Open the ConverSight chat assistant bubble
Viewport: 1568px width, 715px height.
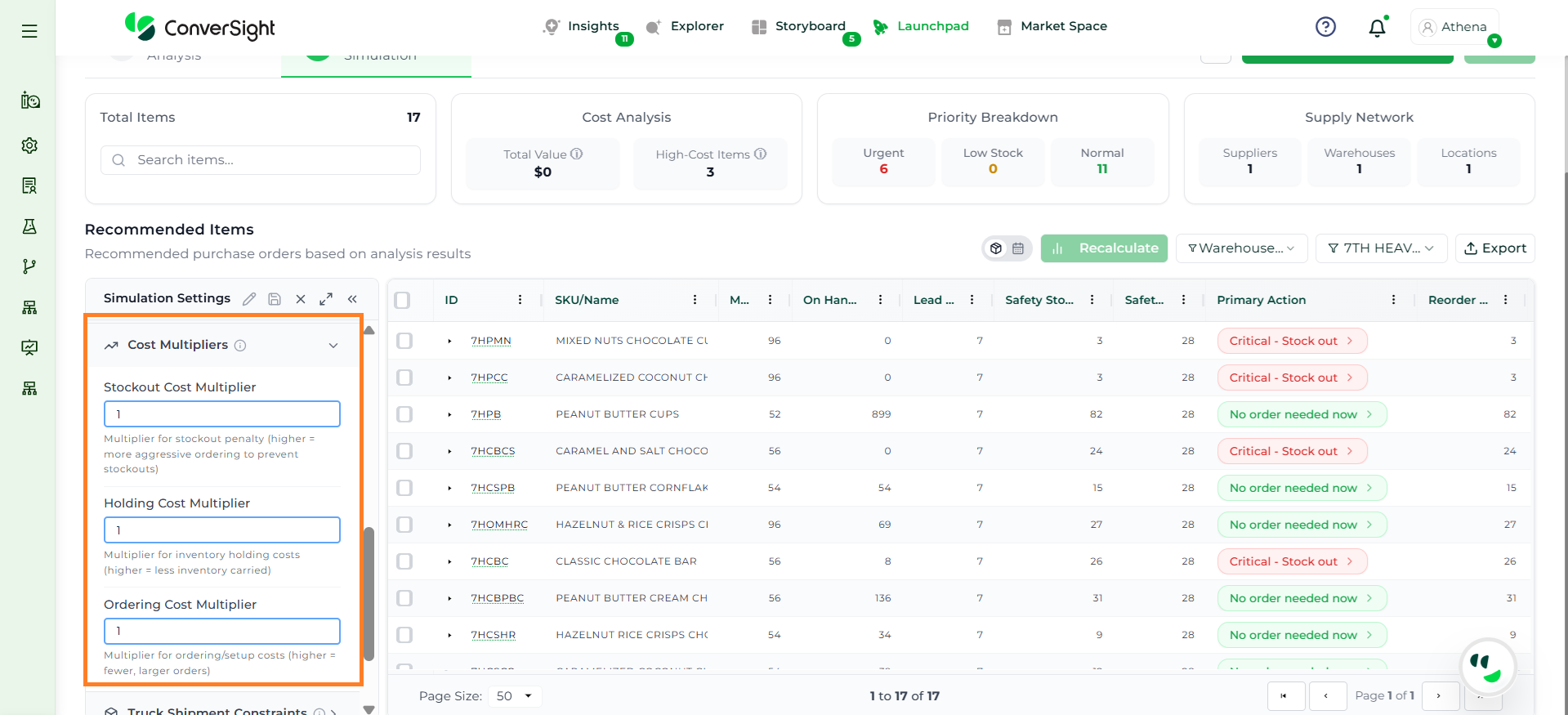(x=1486, y=667)
